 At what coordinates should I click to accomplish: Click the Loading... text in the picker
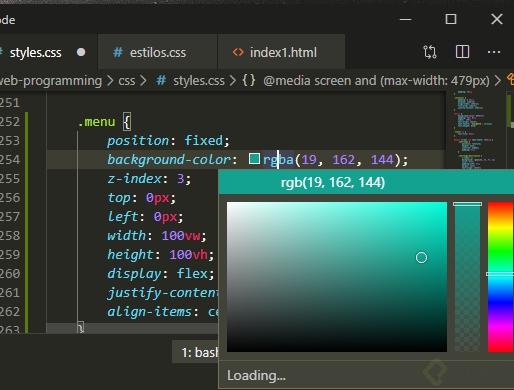pyautogui.click(x=256, y=375)
